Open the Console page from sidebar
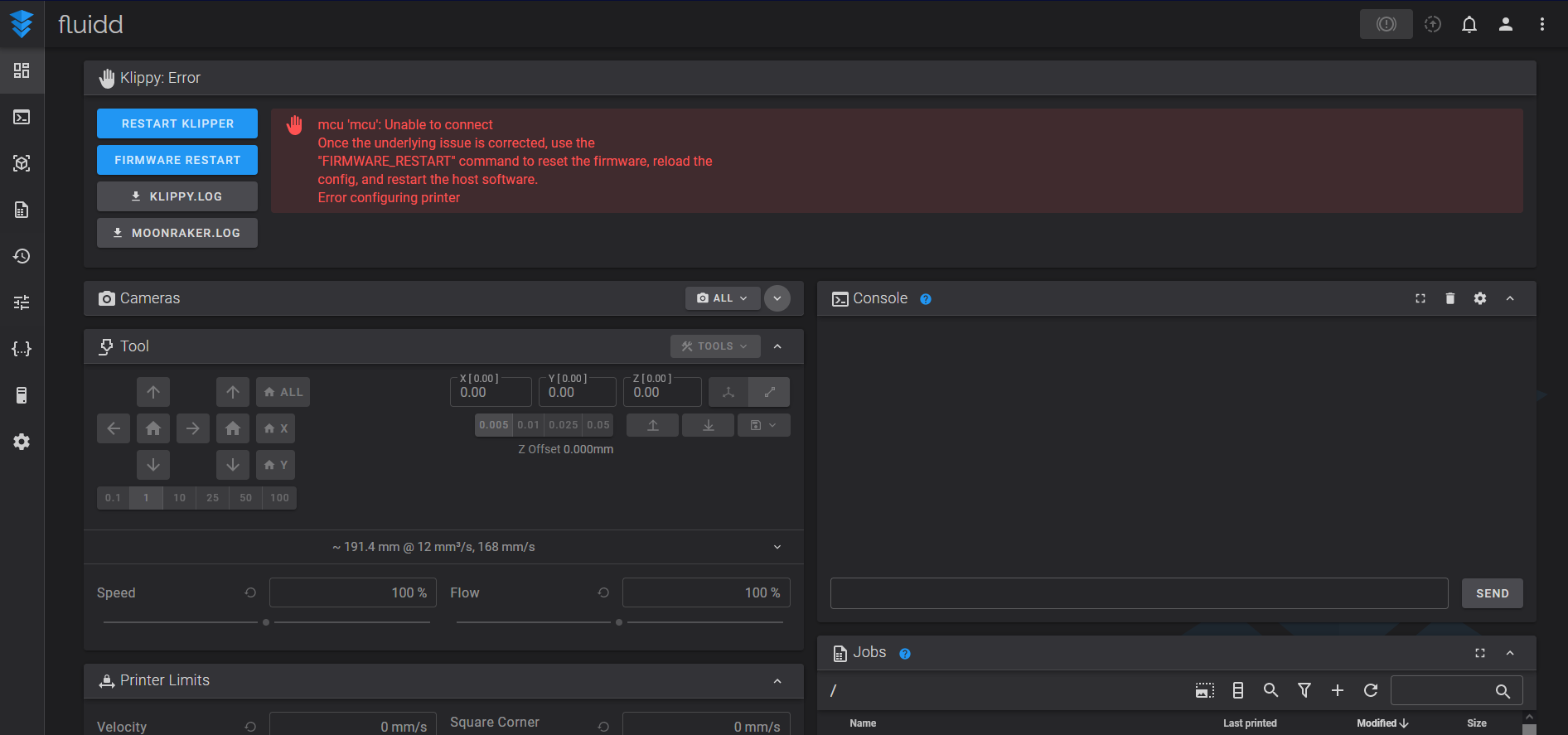Screen dimensions: 1568x735 pyautogui.click(x=22, y=117)
